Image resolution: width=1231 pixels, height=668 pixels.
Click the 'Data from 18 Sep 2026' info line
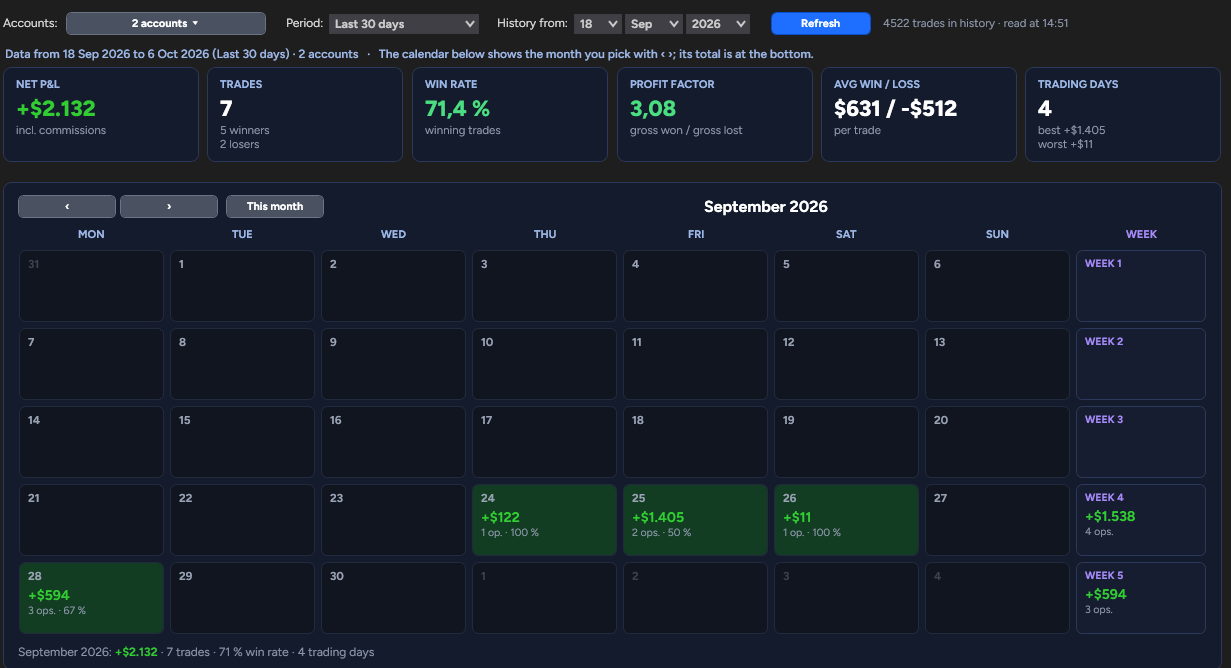tap(409, 54)
